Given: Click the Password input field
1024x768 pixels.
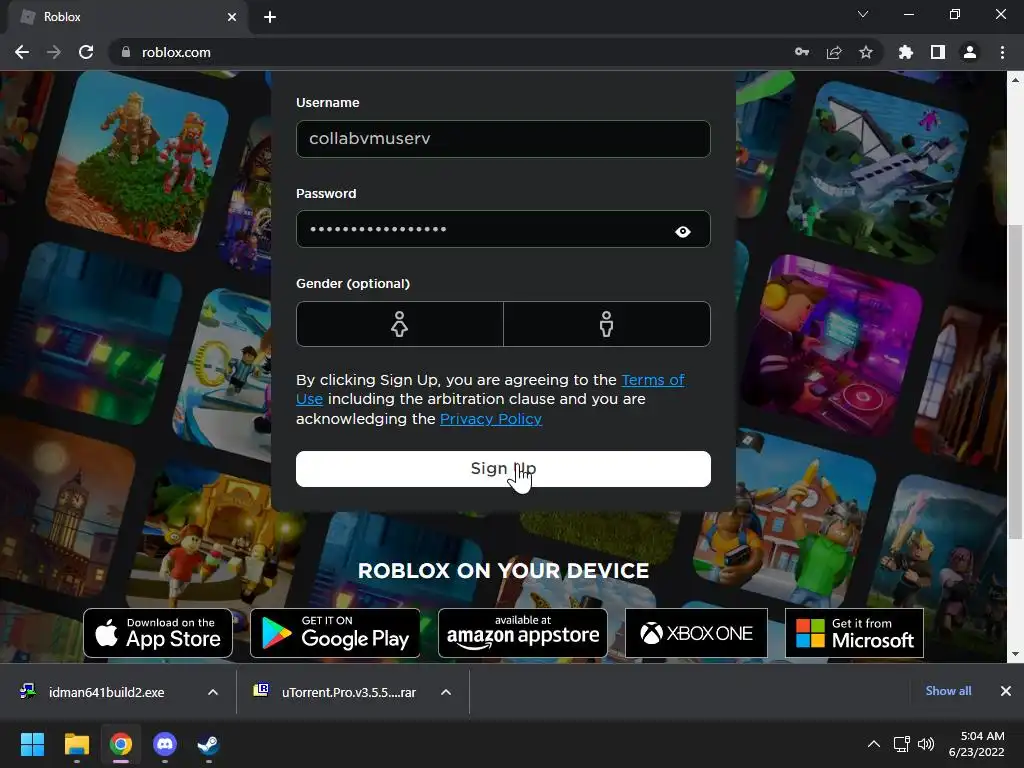Looking at the screenshot, I should coord(503,229).
